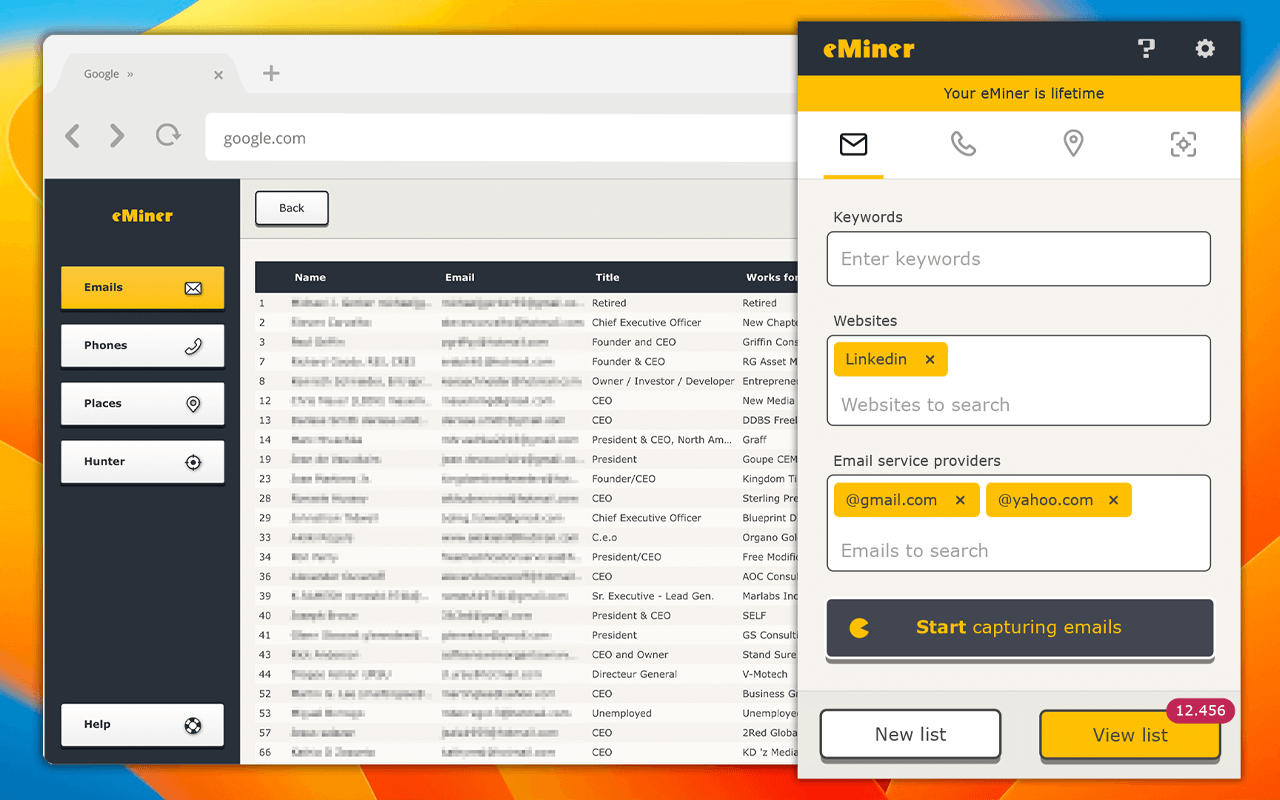Remove the @yahoo.com provider tag
The width and height of the screenshot is (1280, 800).
point(1113,501)
